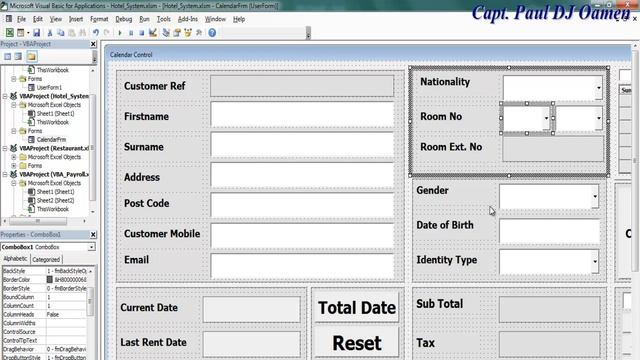
Task: Click the Project tree horizontal scrollbar
Action: coord(44,221)
